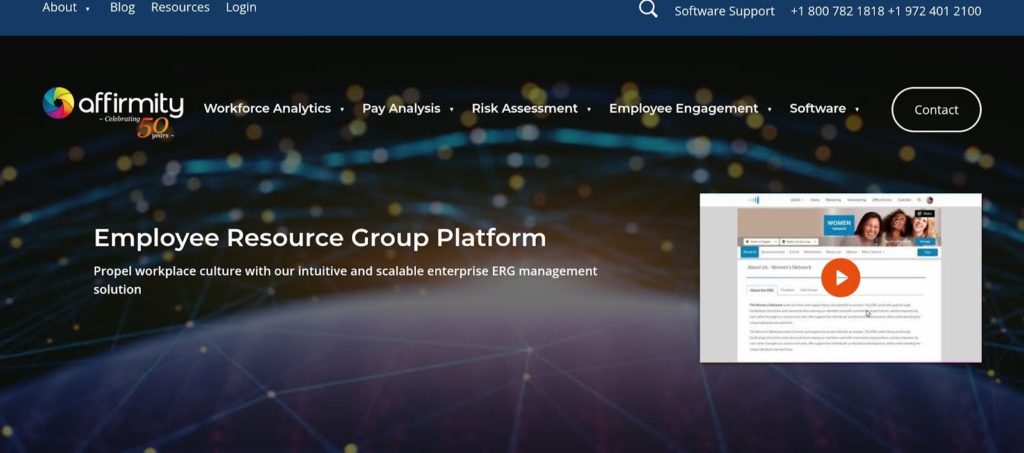1024x453 pixels.
Task: Click the Employee Resource Group Platform heading
Action: coord(320,238)
